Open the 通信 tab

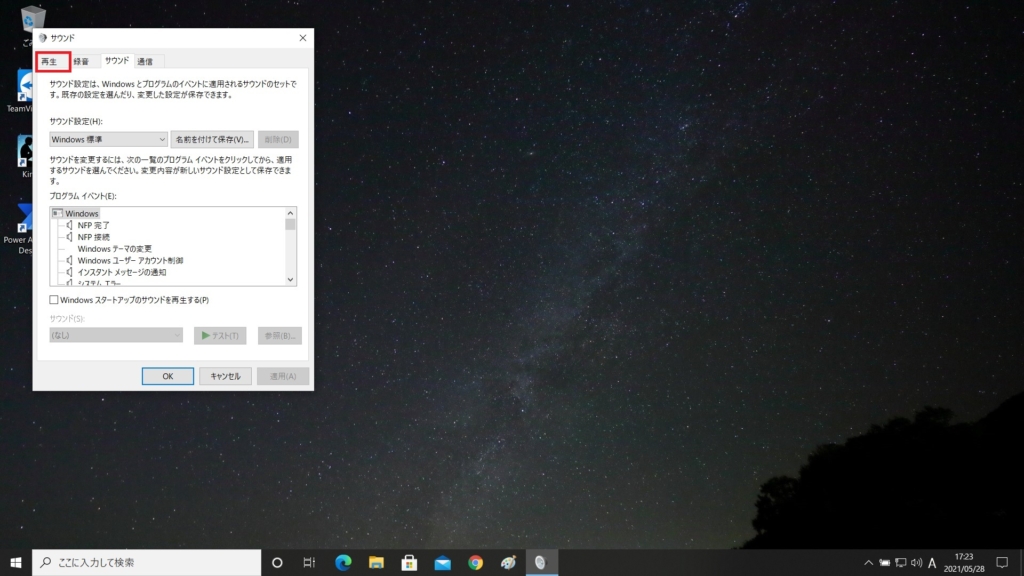point(143,60)
